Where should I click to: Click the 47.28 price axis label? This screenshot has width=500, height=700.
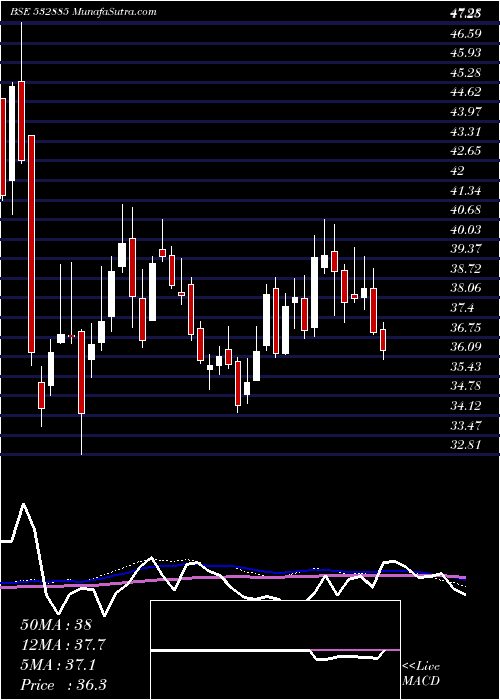click(x=466, y=13)
